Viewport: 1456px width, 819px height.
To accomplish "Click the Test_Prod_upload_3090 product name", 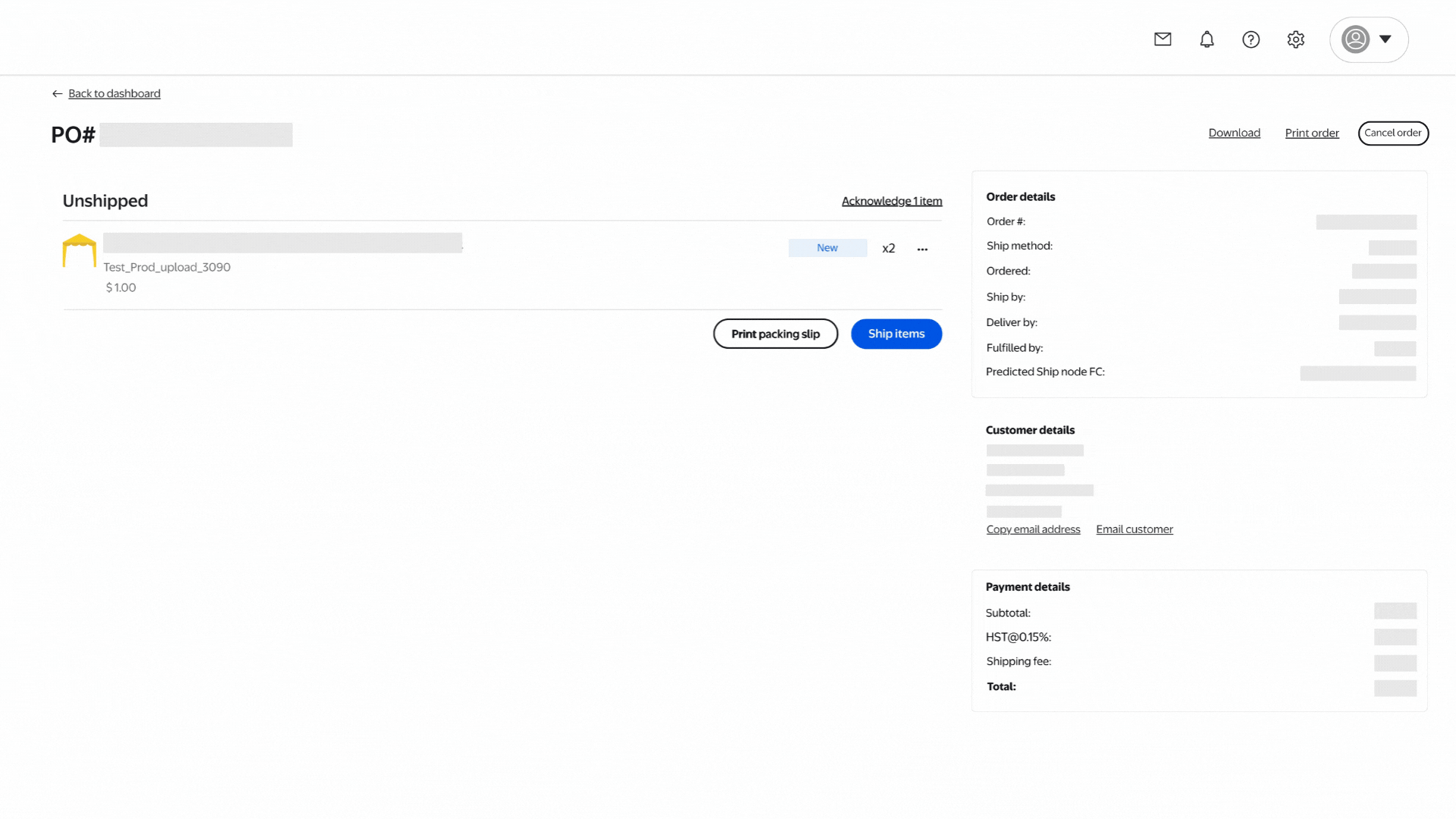I will pyautogui.click(x=167, y=267).
